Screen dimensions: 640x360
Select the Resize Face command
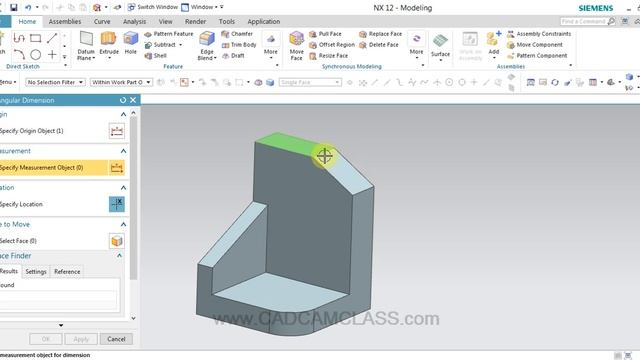pos(329,56)
